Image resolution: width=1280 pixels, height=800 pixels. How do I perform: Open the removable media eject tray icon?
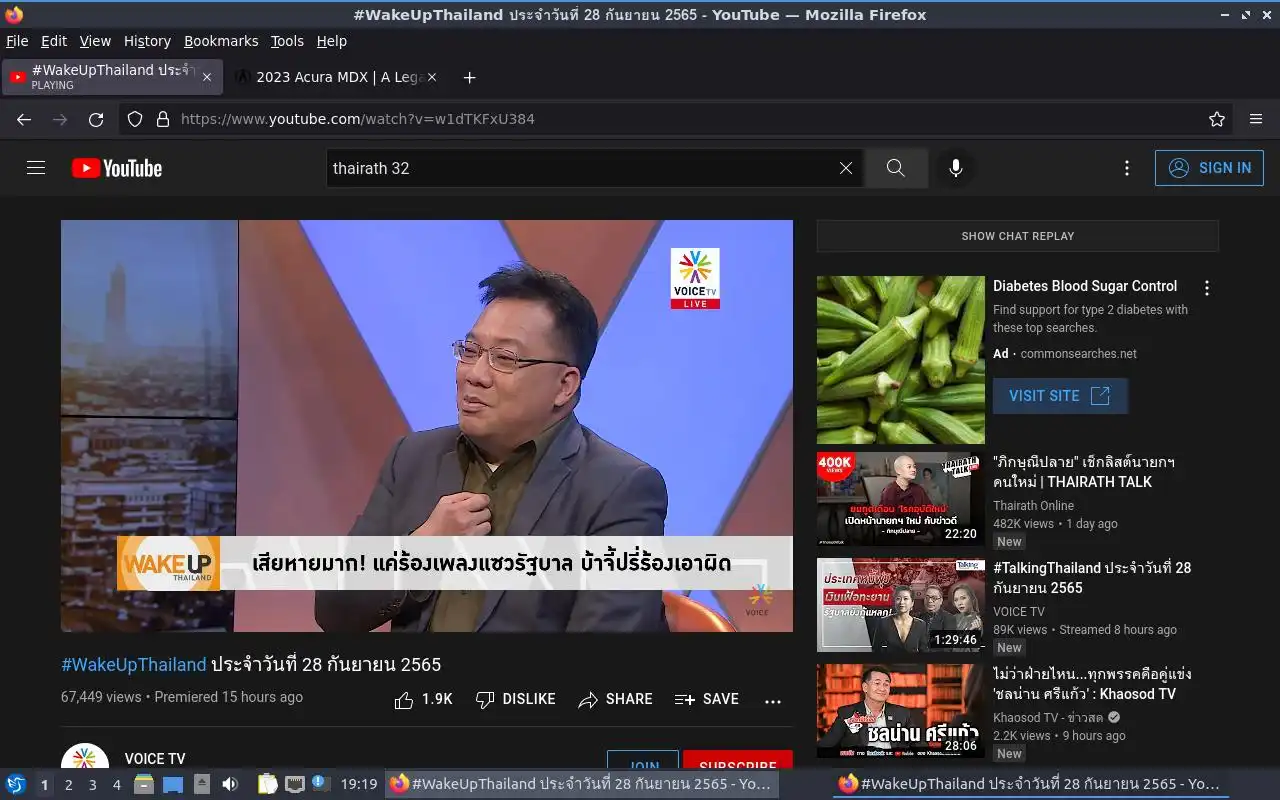click(202, 784)
